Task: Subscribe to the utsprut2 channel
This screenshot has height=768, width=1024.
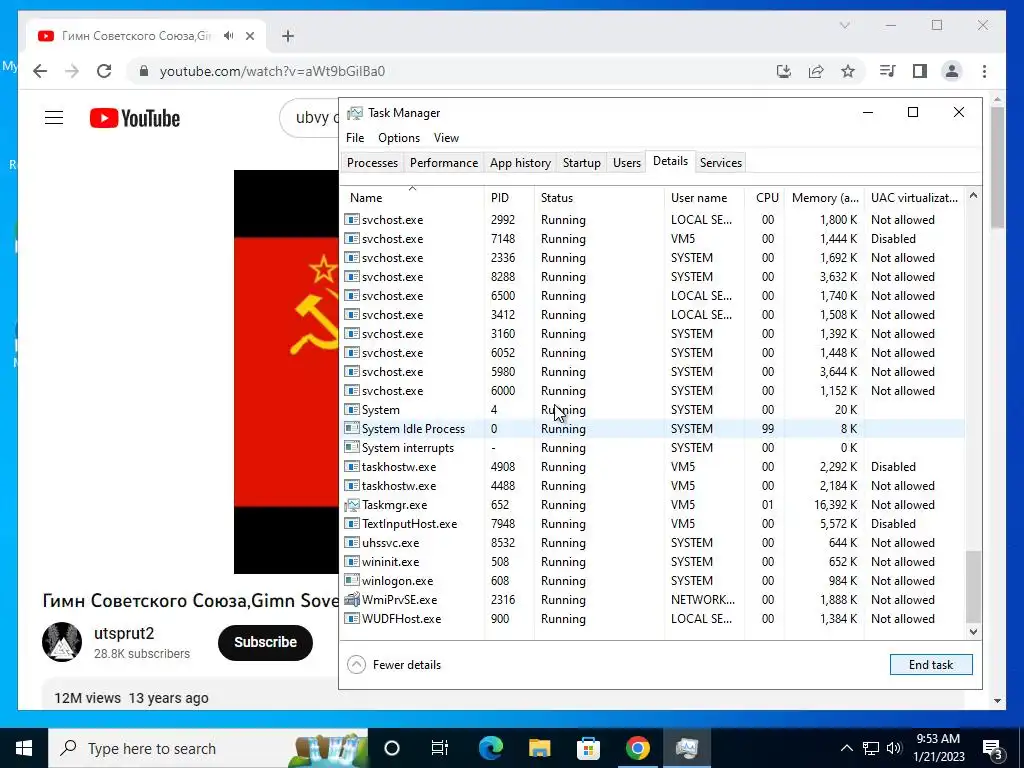Action: click(x=265, y=642)
